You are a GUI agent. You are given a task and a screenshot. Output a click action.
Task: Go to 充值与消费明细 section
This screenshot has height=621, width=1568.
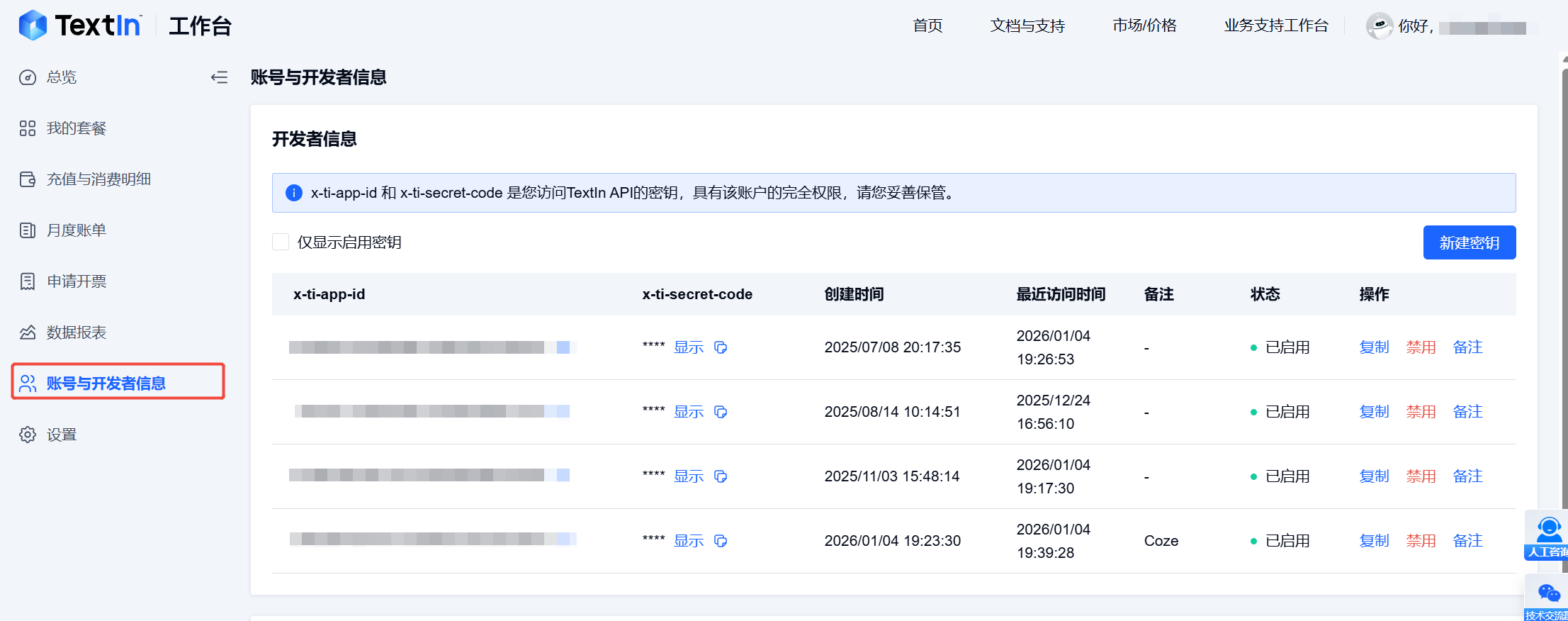[98, 179]
